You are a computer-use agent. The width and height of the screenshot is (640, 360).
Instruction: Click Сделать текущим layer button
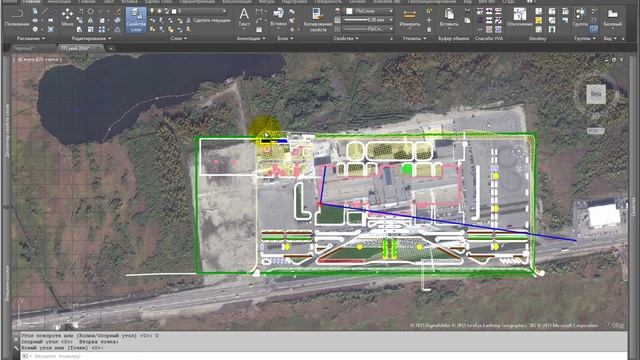point(209,20)
